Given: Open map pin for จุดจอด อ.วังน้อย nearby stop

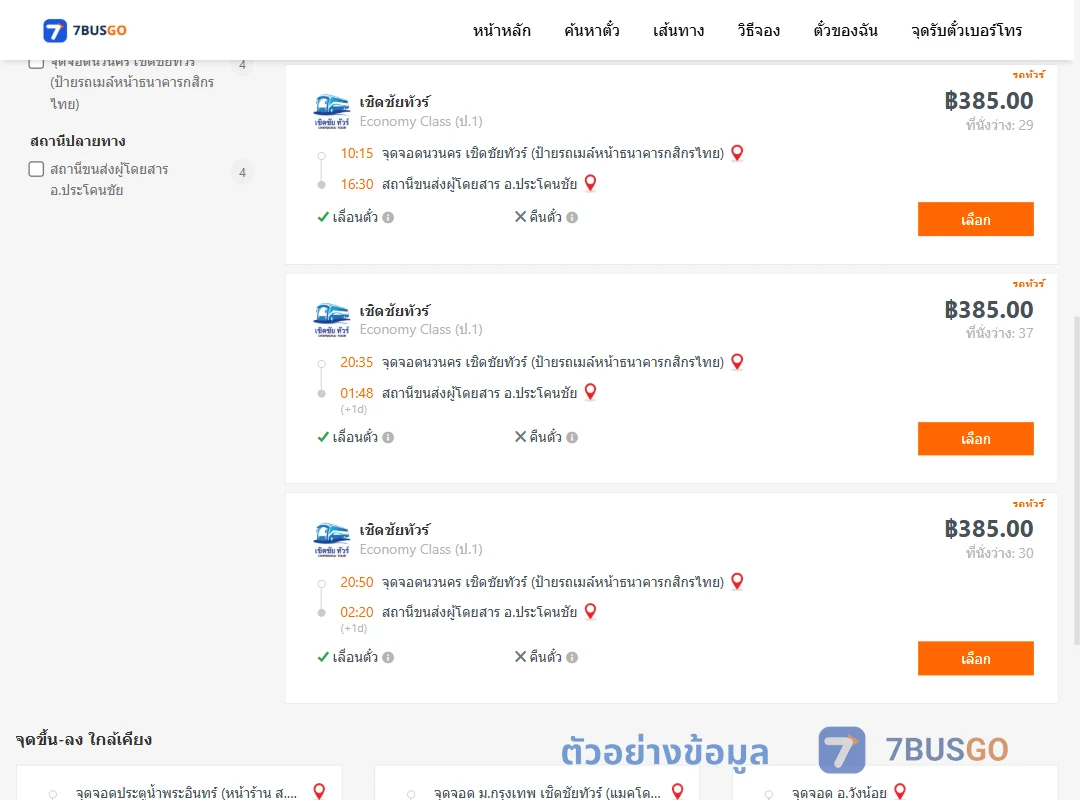Looking at the screenshot, I should click(x=900, y=792).
